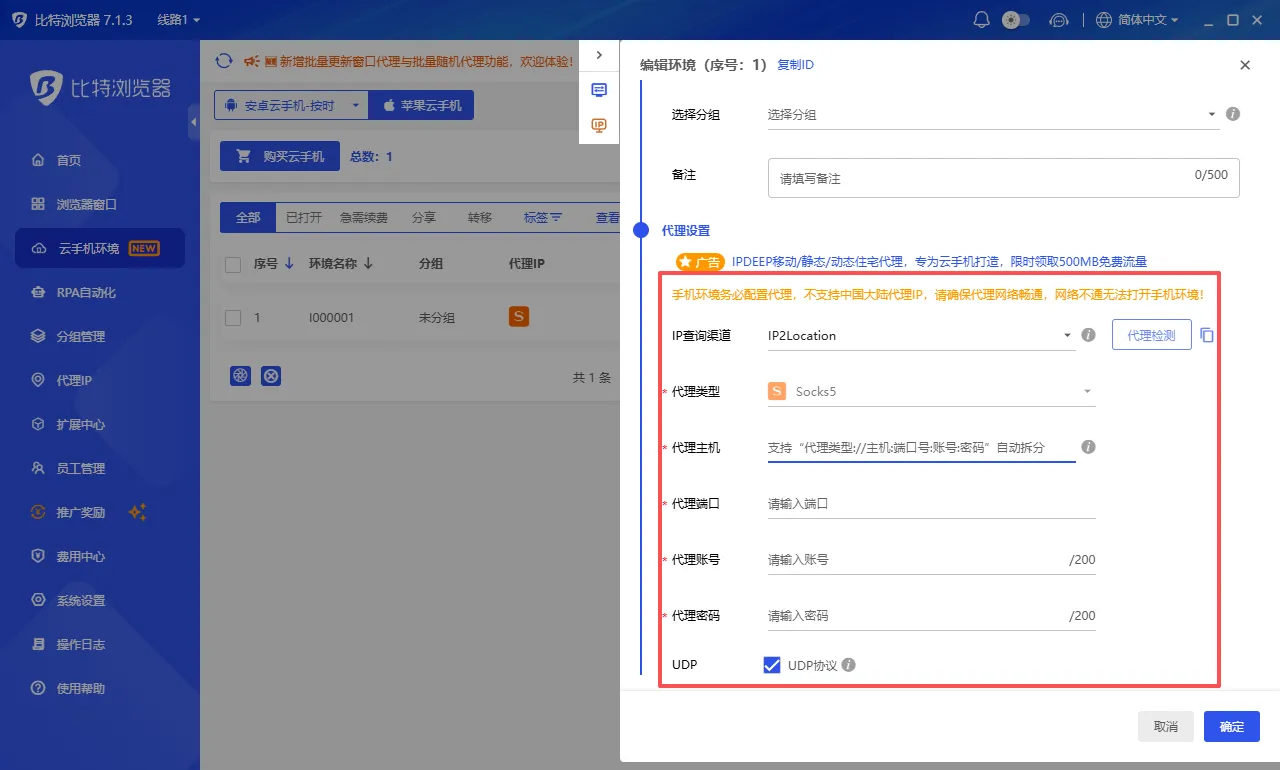Open the 线路1 line dropdown

[178, 20]
